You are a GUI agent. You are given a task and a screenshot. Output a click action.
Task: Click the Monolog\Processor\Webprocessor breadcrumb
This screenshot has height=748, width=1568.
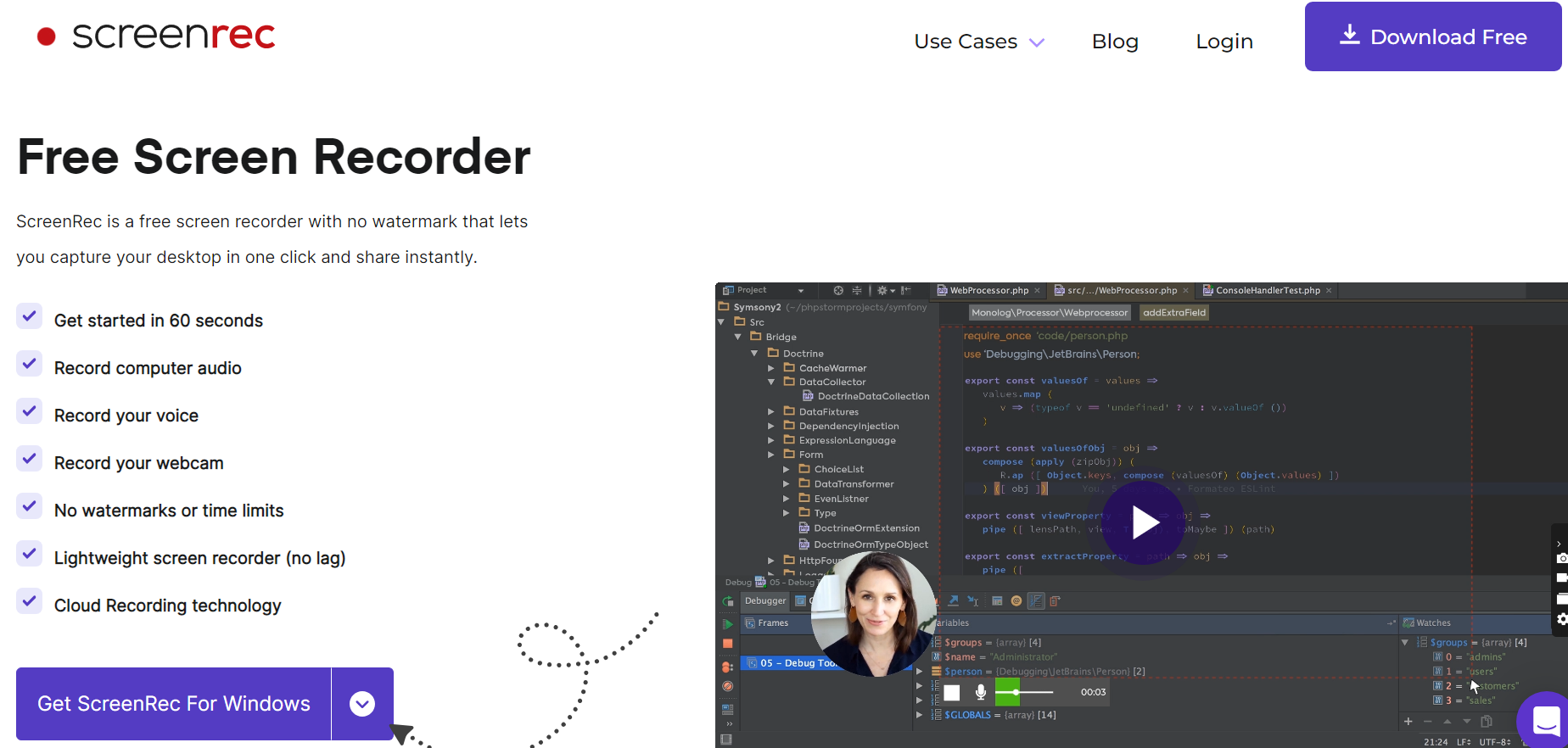(1050, 313)
